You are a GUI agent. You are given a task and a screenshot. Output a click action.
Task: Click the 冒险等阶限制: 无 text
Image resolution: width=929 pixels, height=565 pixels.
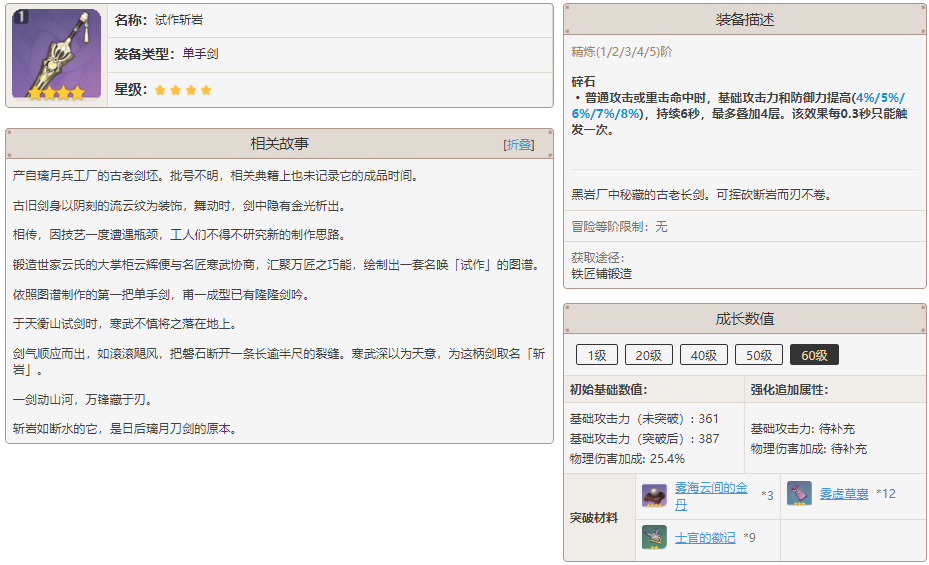pyautogui.click(x=619, y=226)
